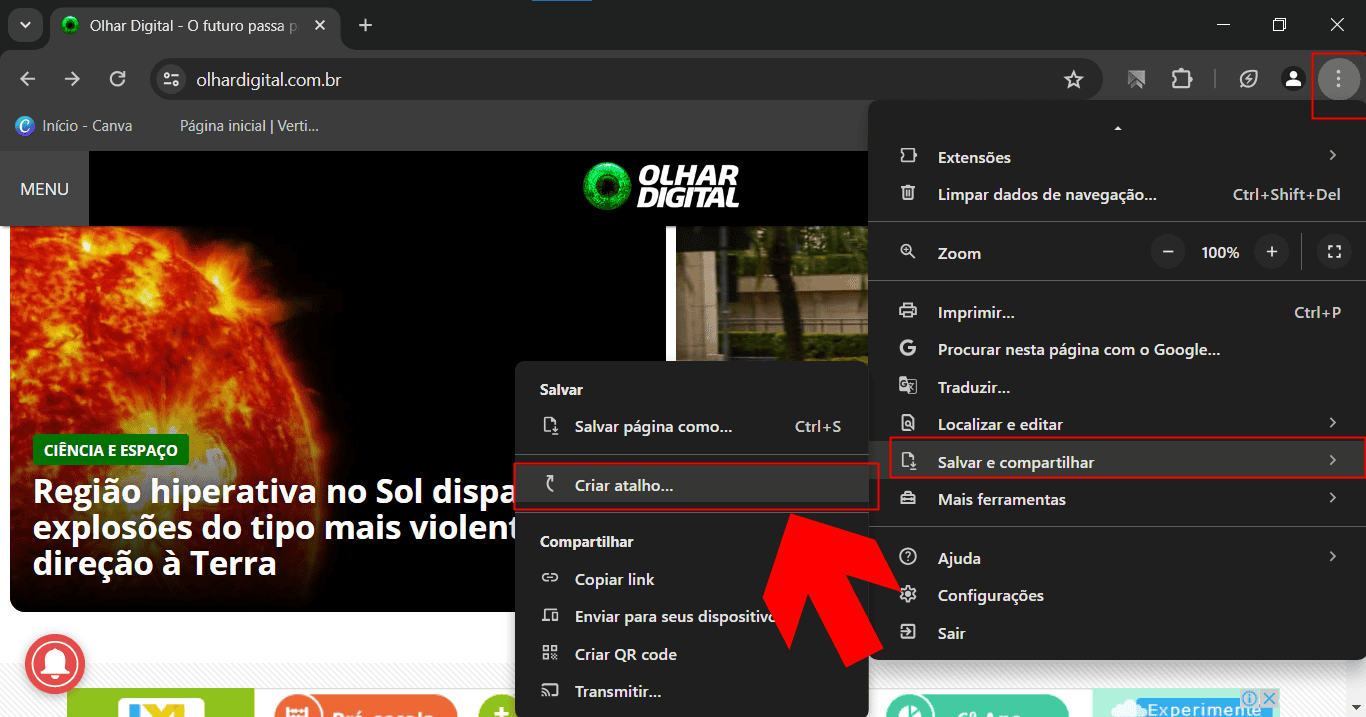View site information icon in address bar
The height and width of the screenshot is (717, 1366).
[171, 79]
